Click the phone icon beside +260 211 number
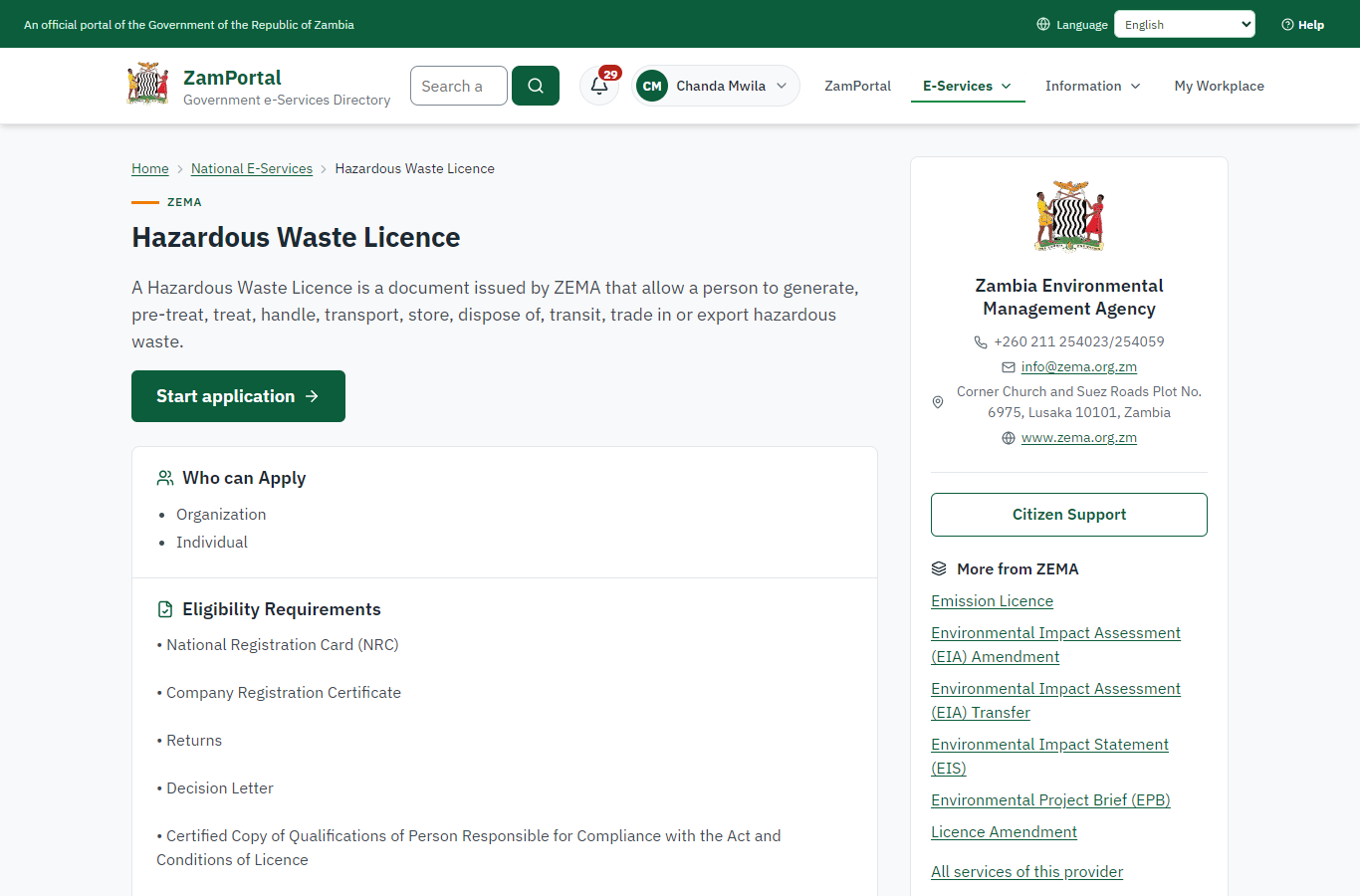This screenshot has width=1360, height=896. (x=981, y=341)
